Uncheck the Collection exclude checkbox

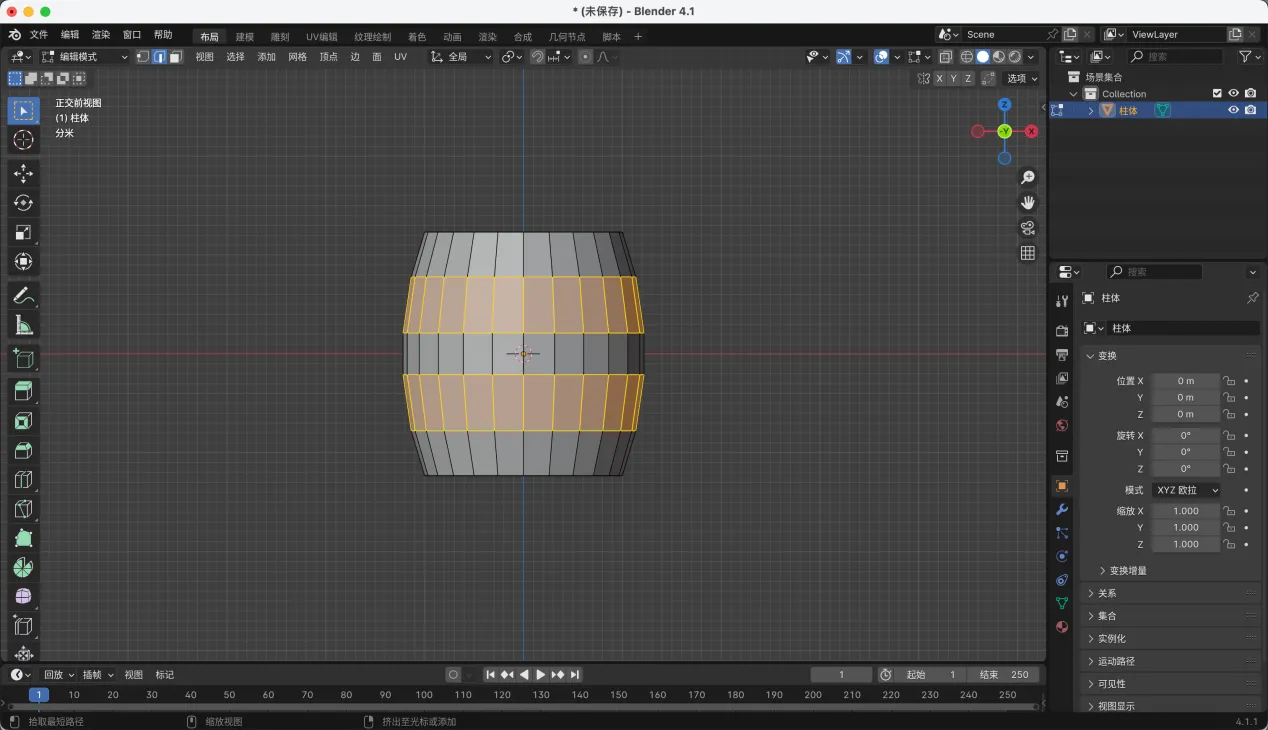1217,93
